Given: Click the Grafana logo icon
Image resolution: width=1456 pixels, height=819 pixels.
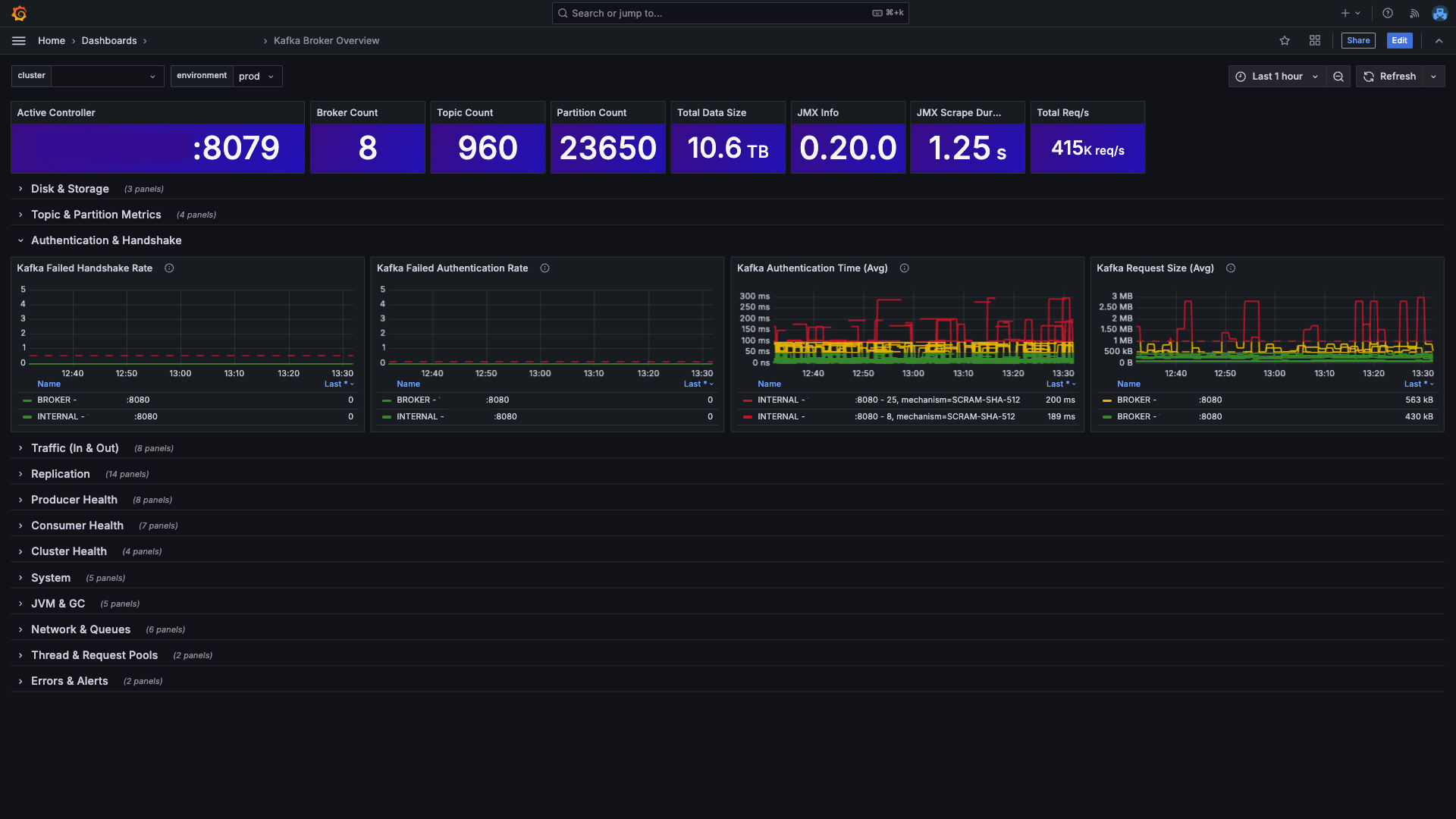Looking at the screenshot, I should (x=20, y=14).
